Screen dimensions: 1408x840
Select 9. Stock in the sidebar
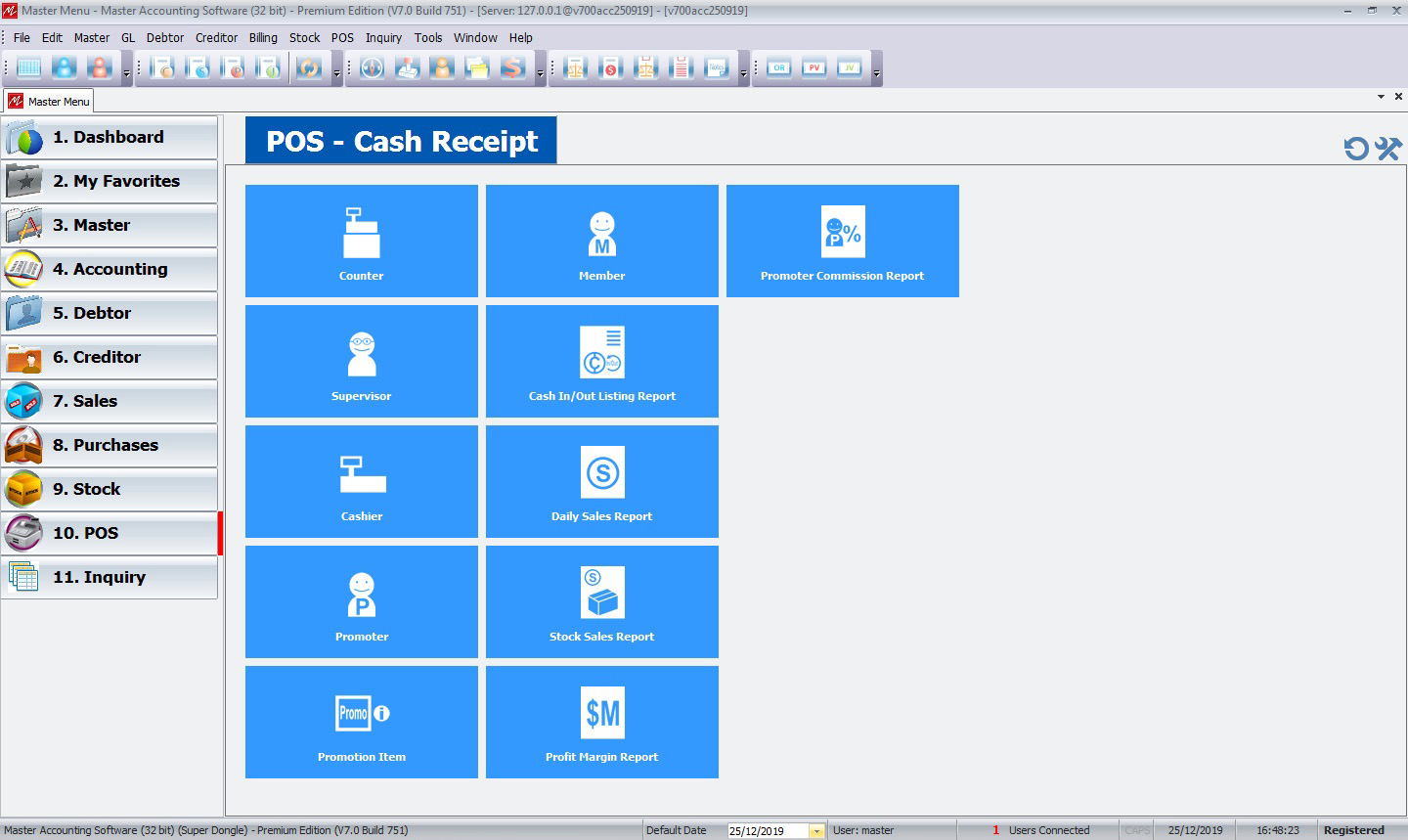pyautogui.click(x=110, y=489)
